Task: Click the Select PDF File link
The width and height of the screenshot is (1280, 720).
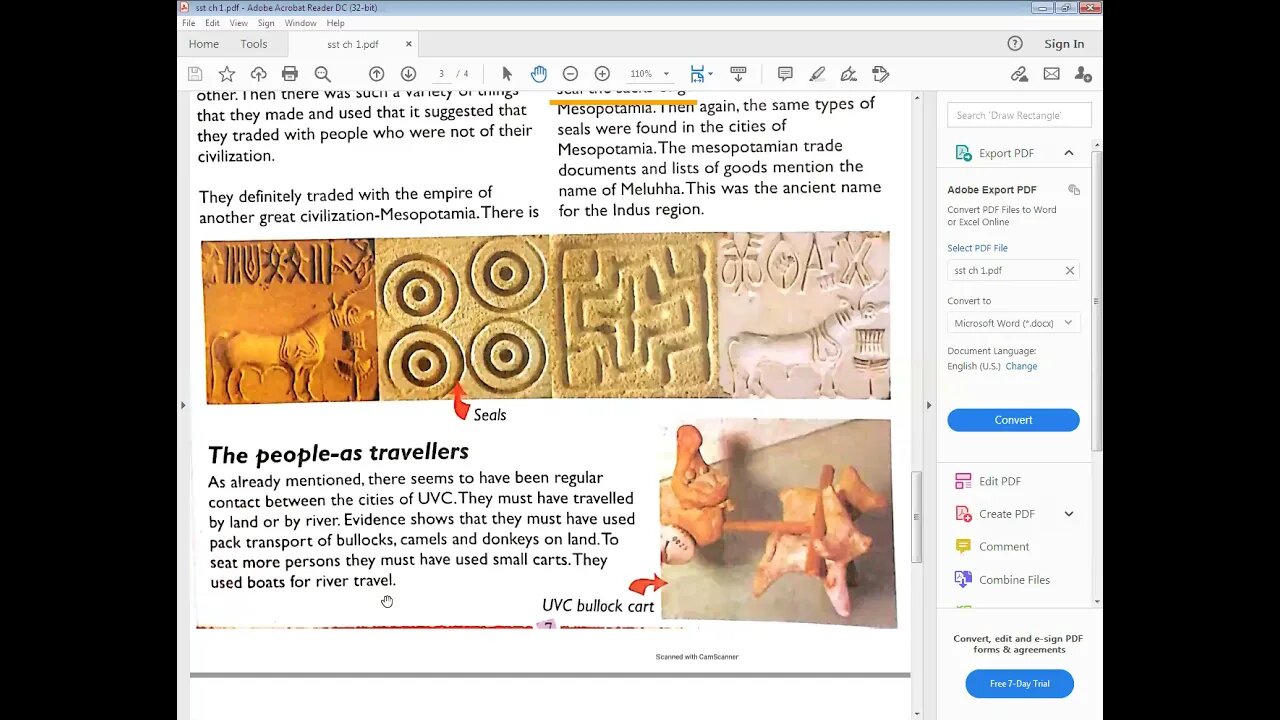Action: click(x=977, y=248)
